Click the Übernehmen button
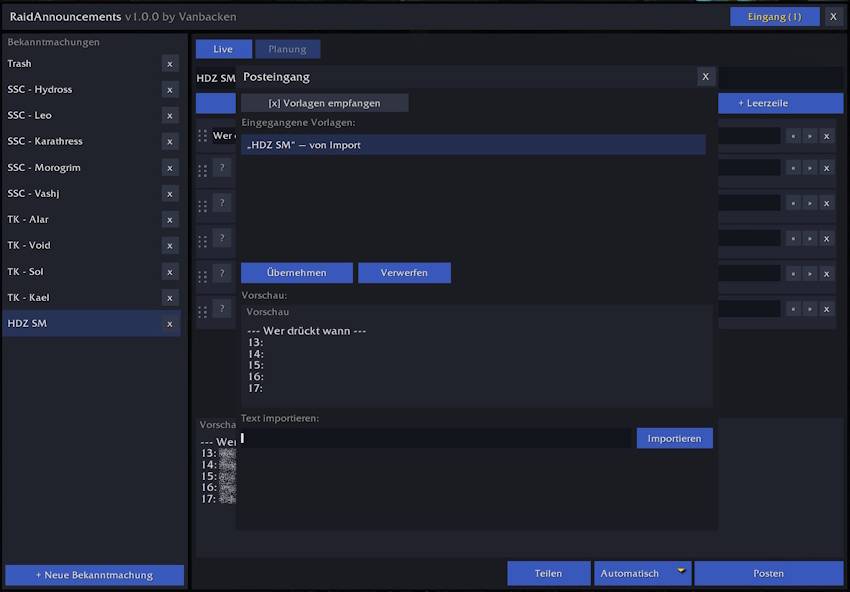The image size is (850, 592). (x=297, y=273)
